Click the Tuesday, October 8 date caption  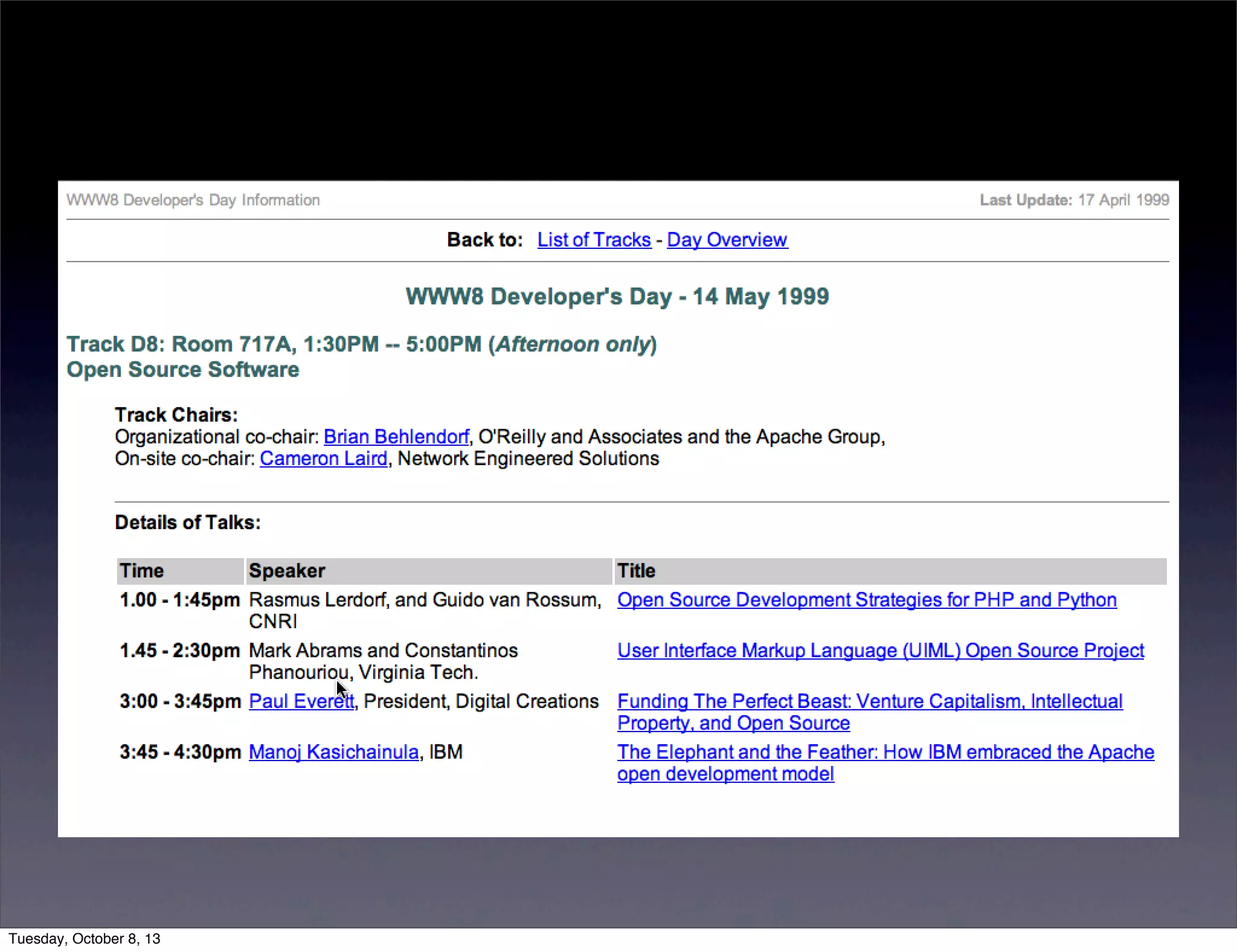point(84,939)
